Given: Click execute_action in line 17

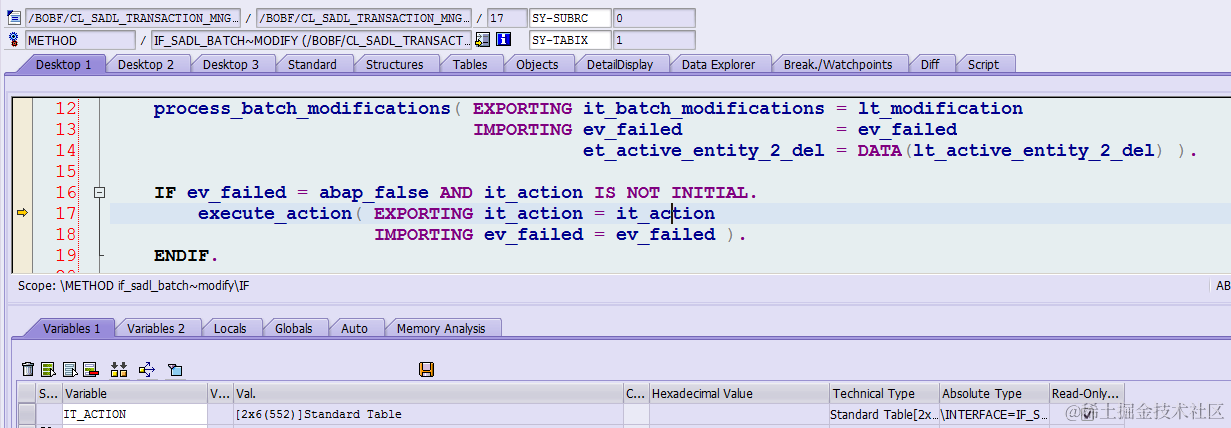Looking at the screenshot, I should tap(274, 213).
